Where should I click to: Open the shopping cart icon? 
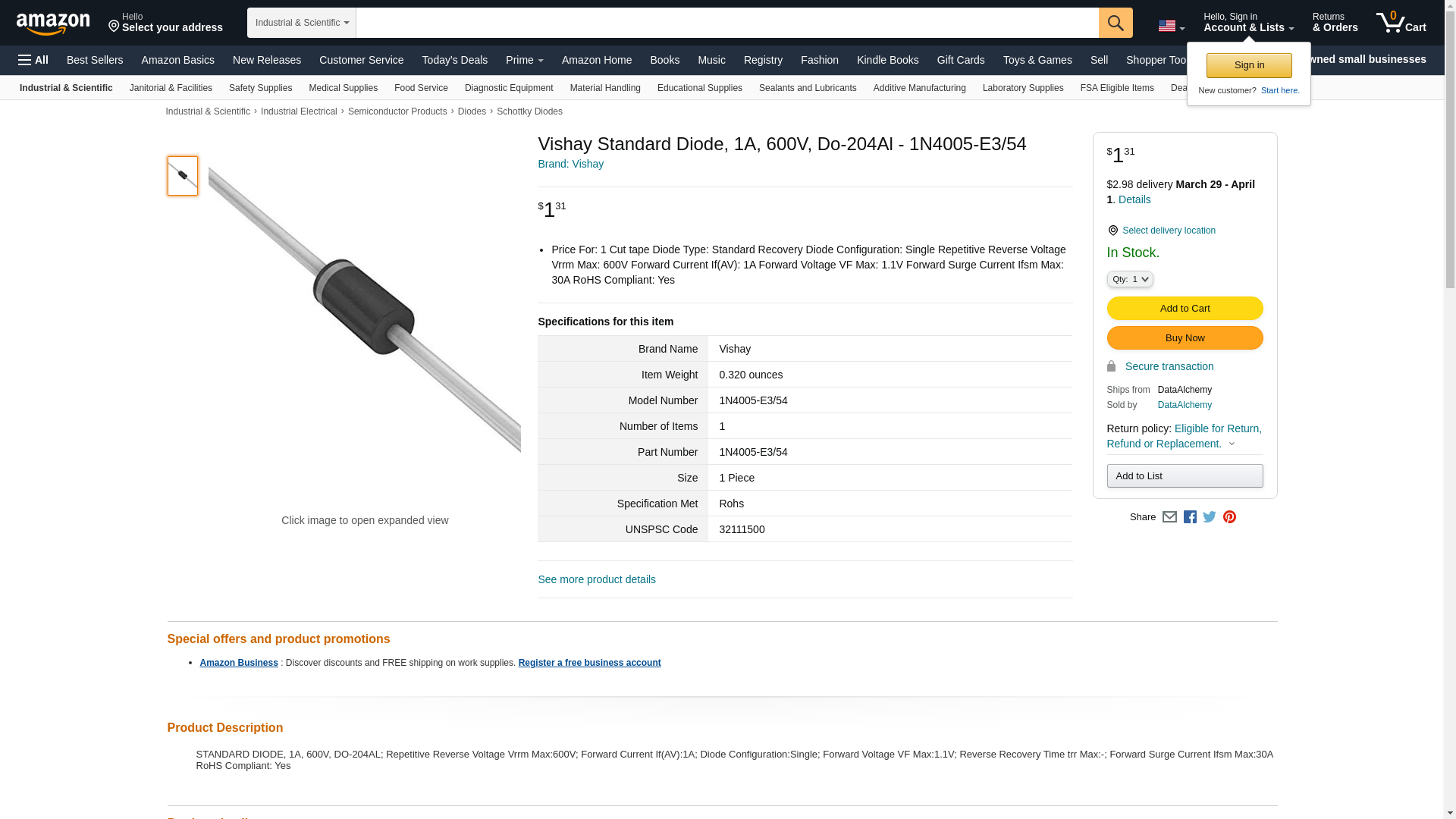[x=1401, y=23]
